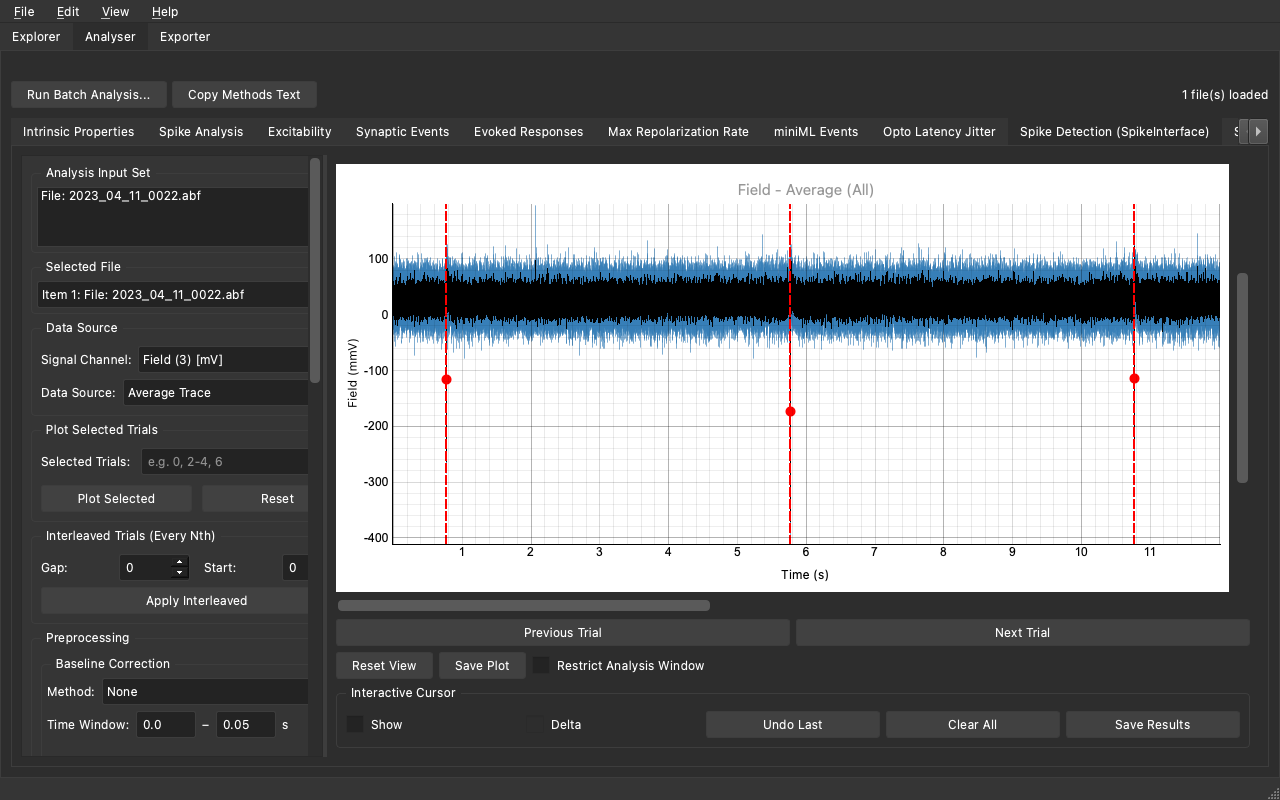1280x800 pixels.
Task: Click Run Batch Analysis button
Action: pos(89,95)
